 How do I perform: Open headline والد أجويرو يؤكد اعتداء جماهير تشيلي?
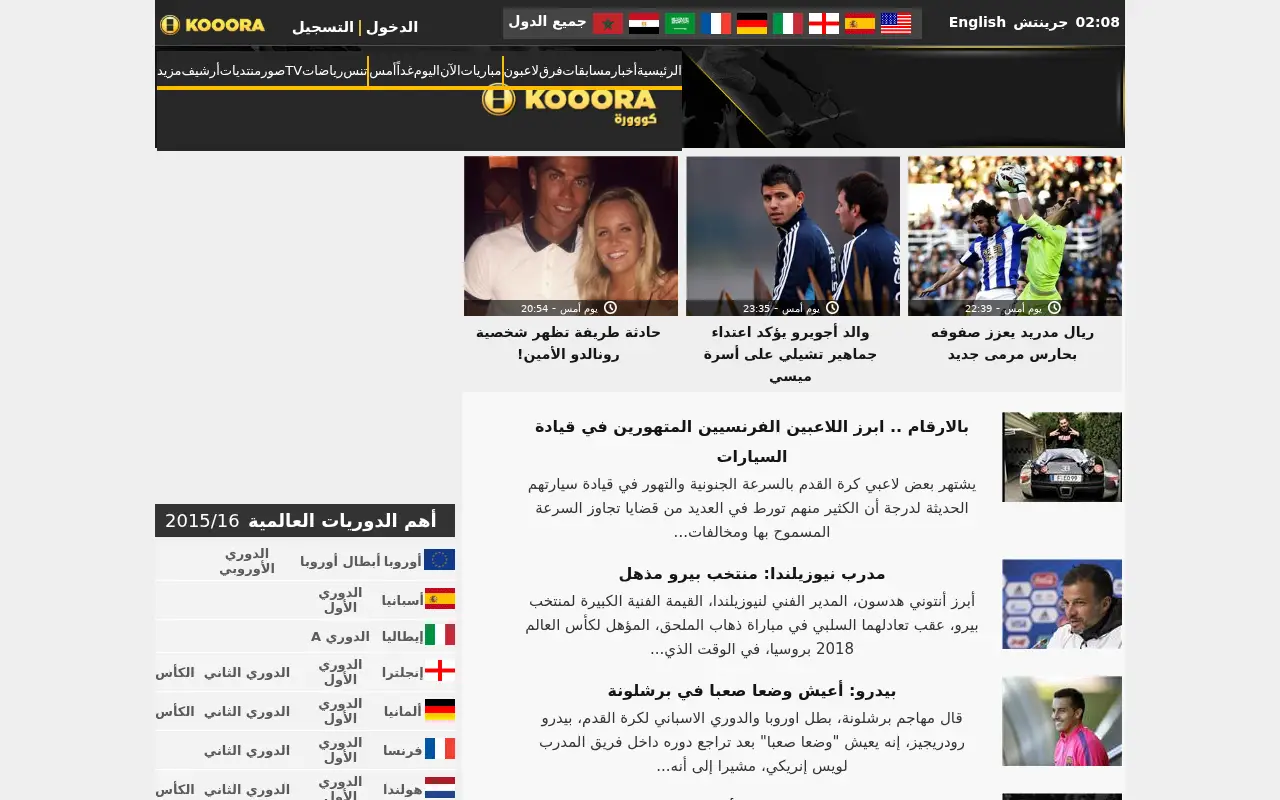(x=790, y=353)
